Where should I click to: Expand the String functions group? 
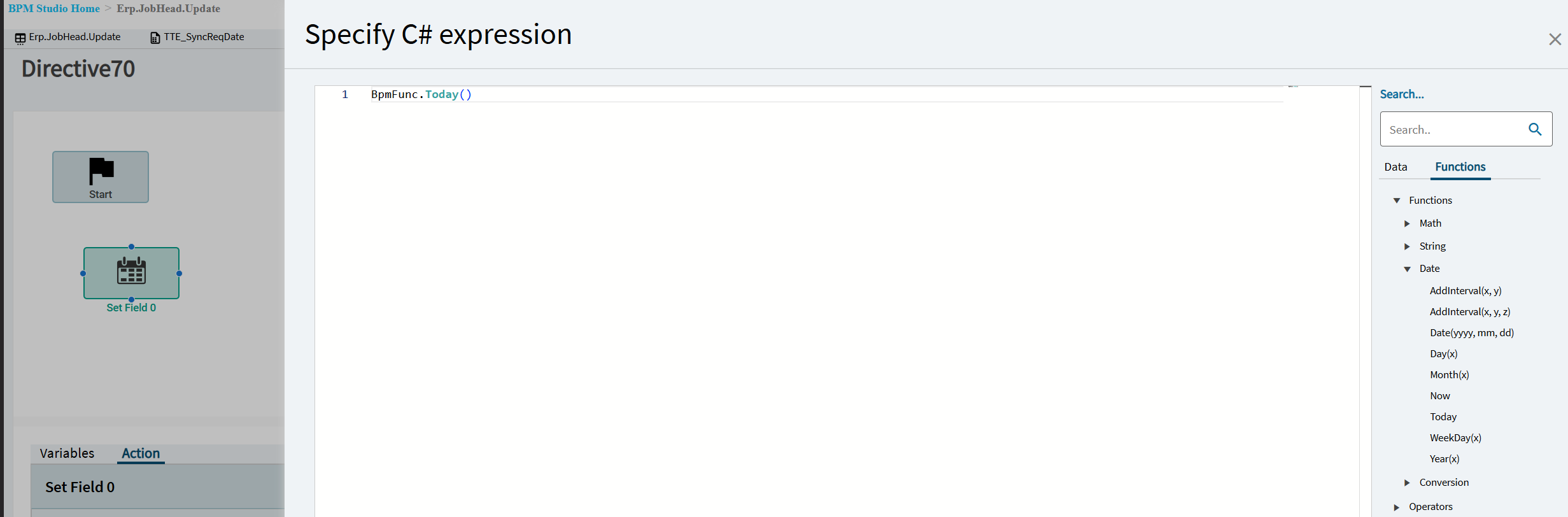(x=1407, y=246)
